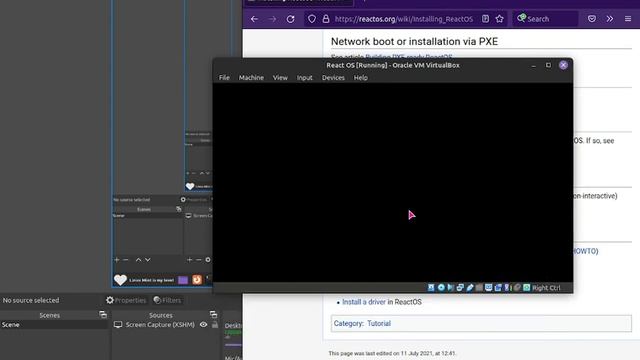Image resolution: width=640 pixels, height=360 pixels.
Task: Click the 'No source selected' label in OBS
Action: pos(31,300)
